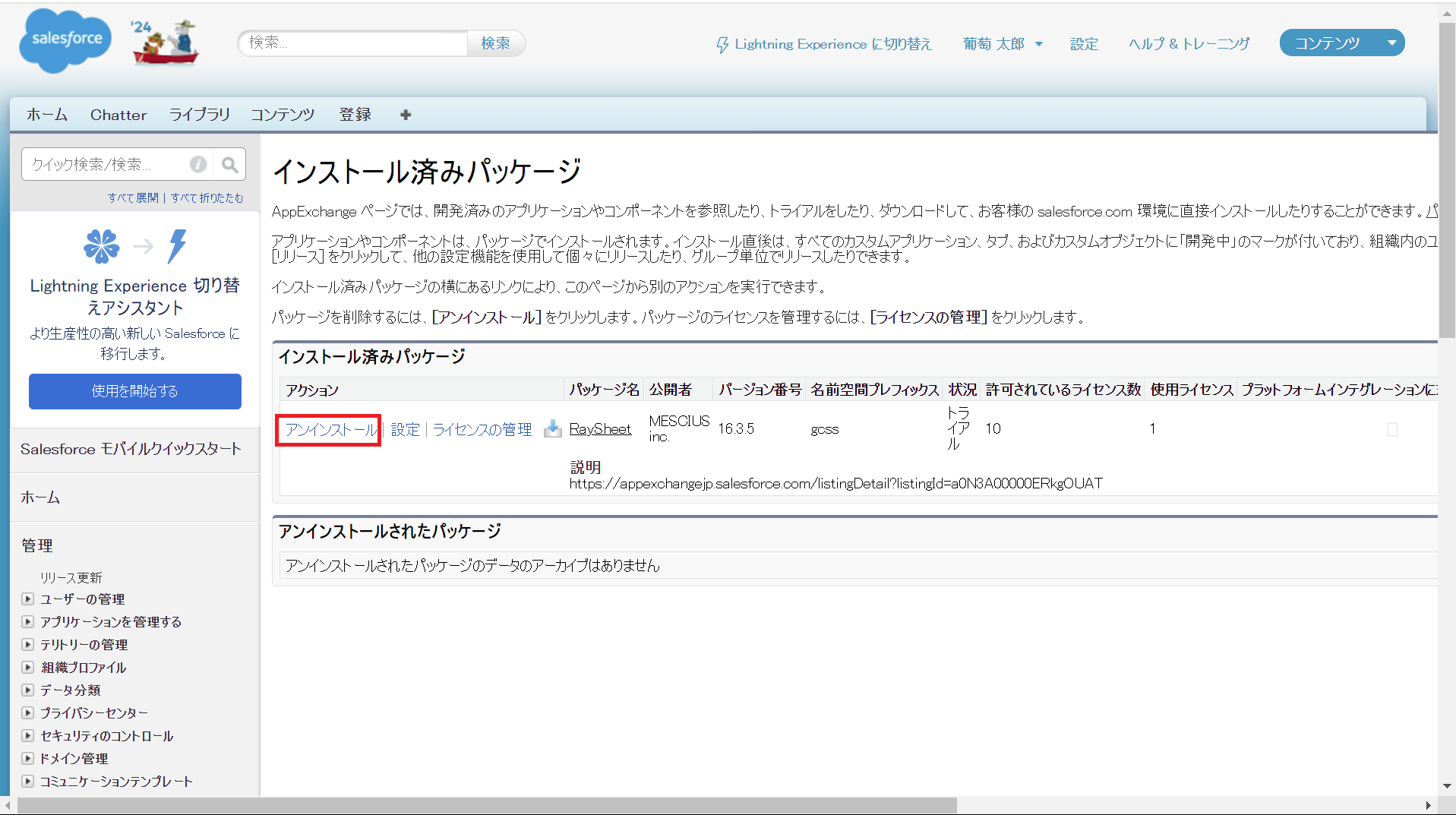The width and height of the screenshot is (1456, 815).
Task: Expand コミュニケーションテンプレート tree node
Action: [28, 782]
